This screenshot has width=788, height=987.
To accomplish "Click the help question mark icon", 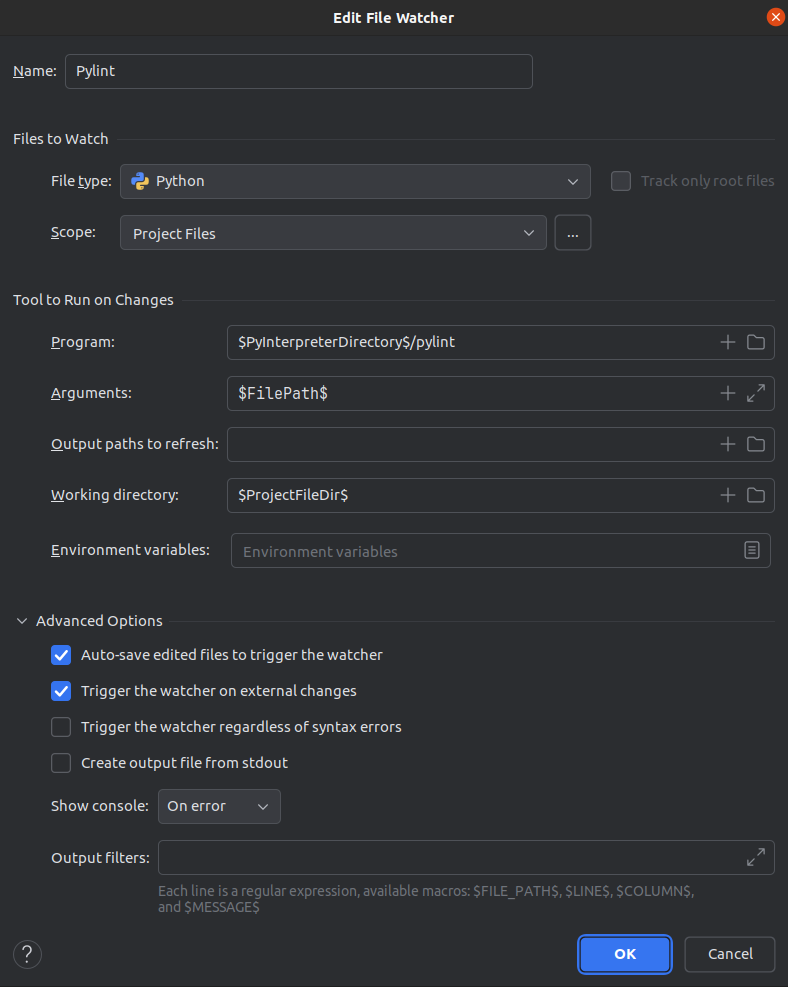I will point(27,954).
